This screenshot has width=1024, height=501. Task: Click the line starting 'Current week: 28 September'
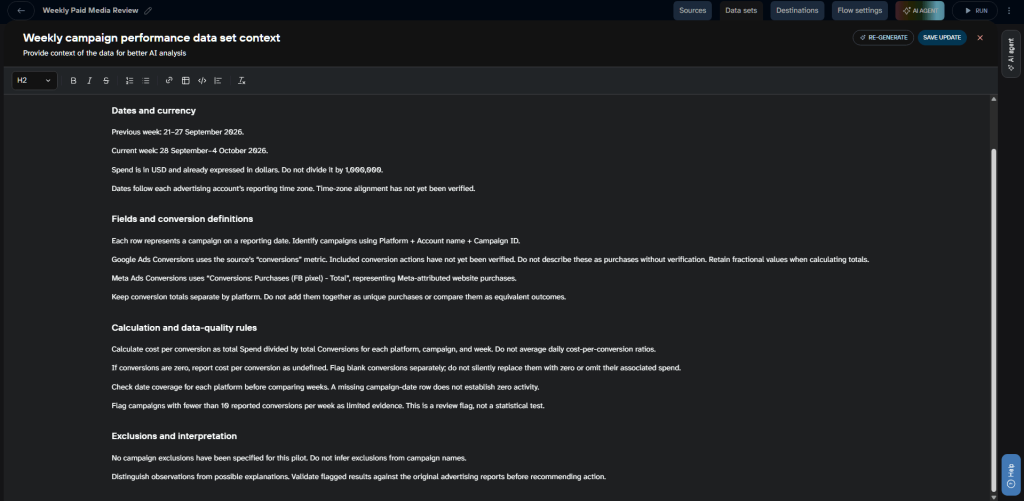point(189,150)
